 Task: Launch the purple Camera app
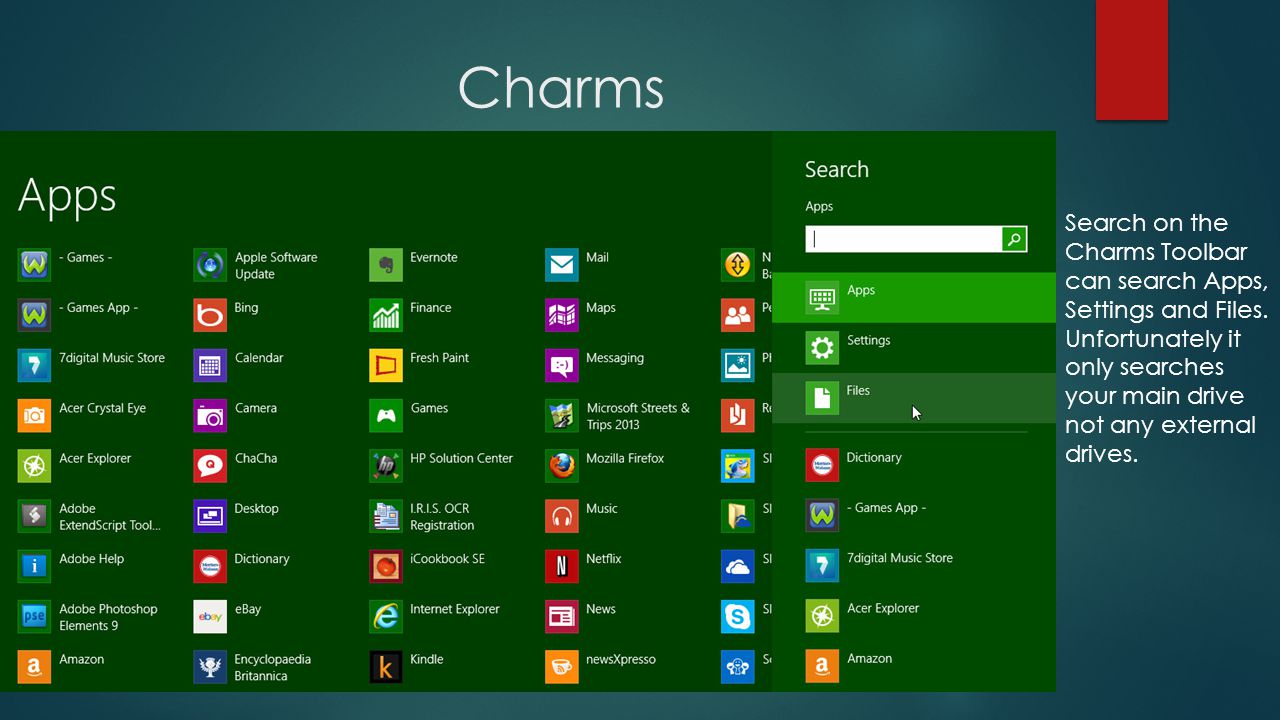[236, 415]
